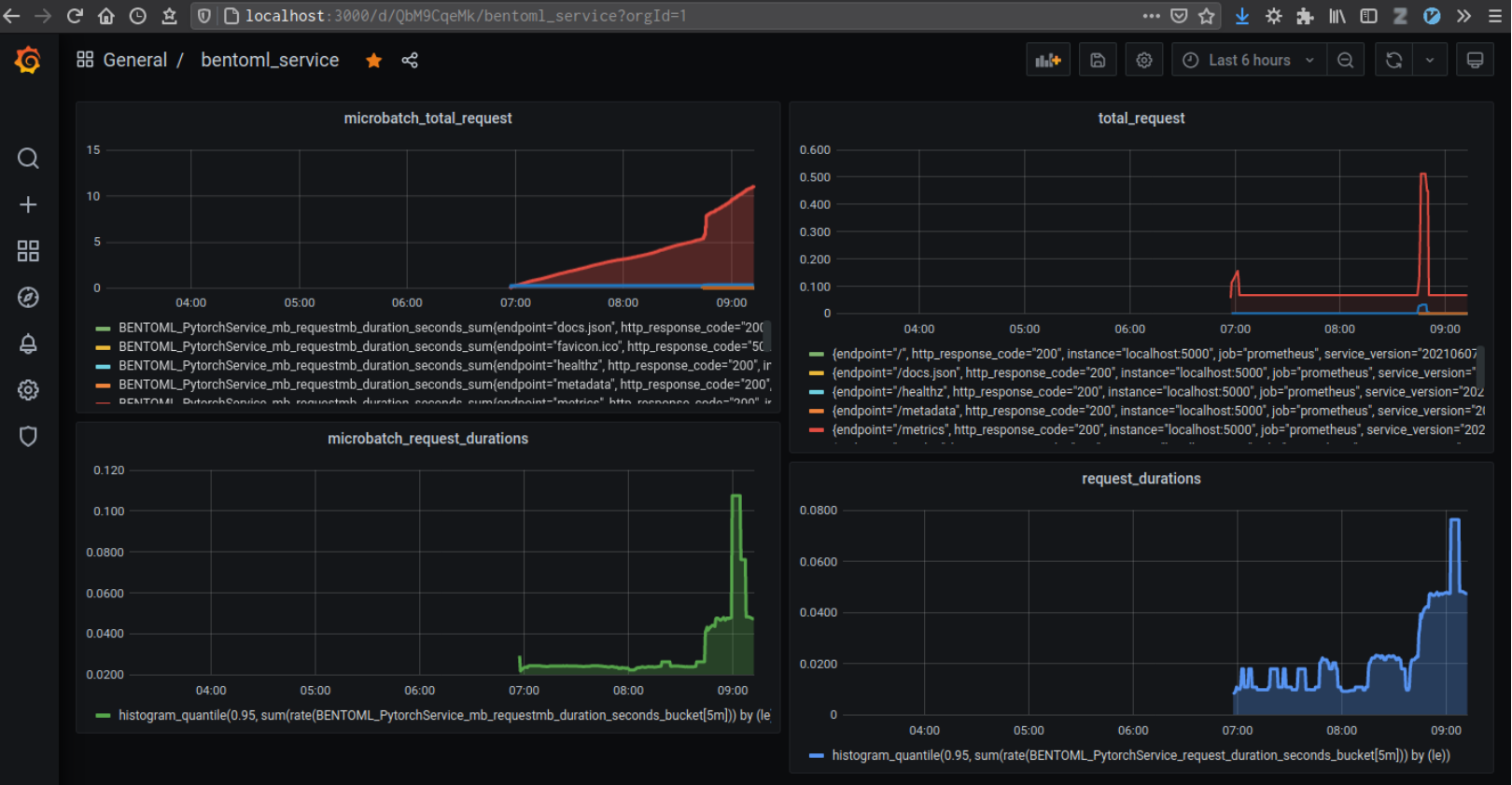Toggle the browser sidebar icon
1512x785 pixels.
(1368, 16)
